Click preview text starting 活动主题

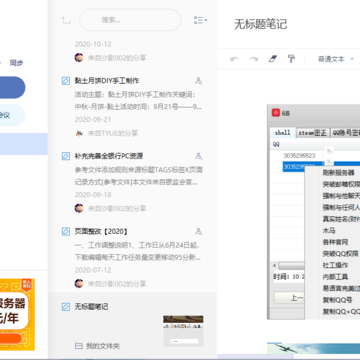click(138, 101)
